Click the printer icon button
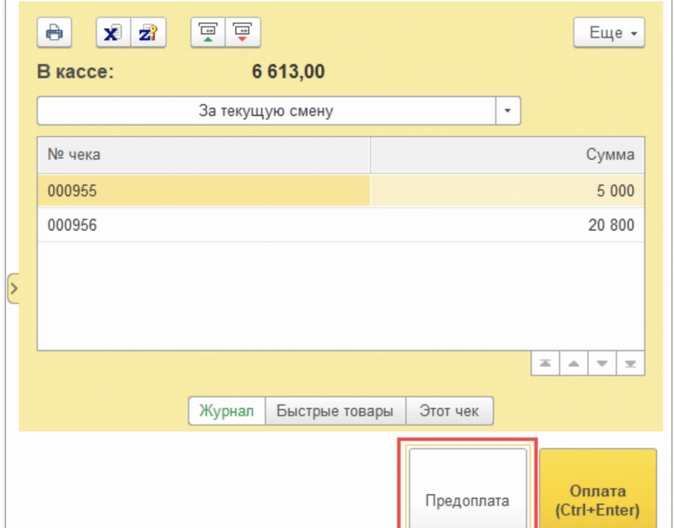 (54, 32)
